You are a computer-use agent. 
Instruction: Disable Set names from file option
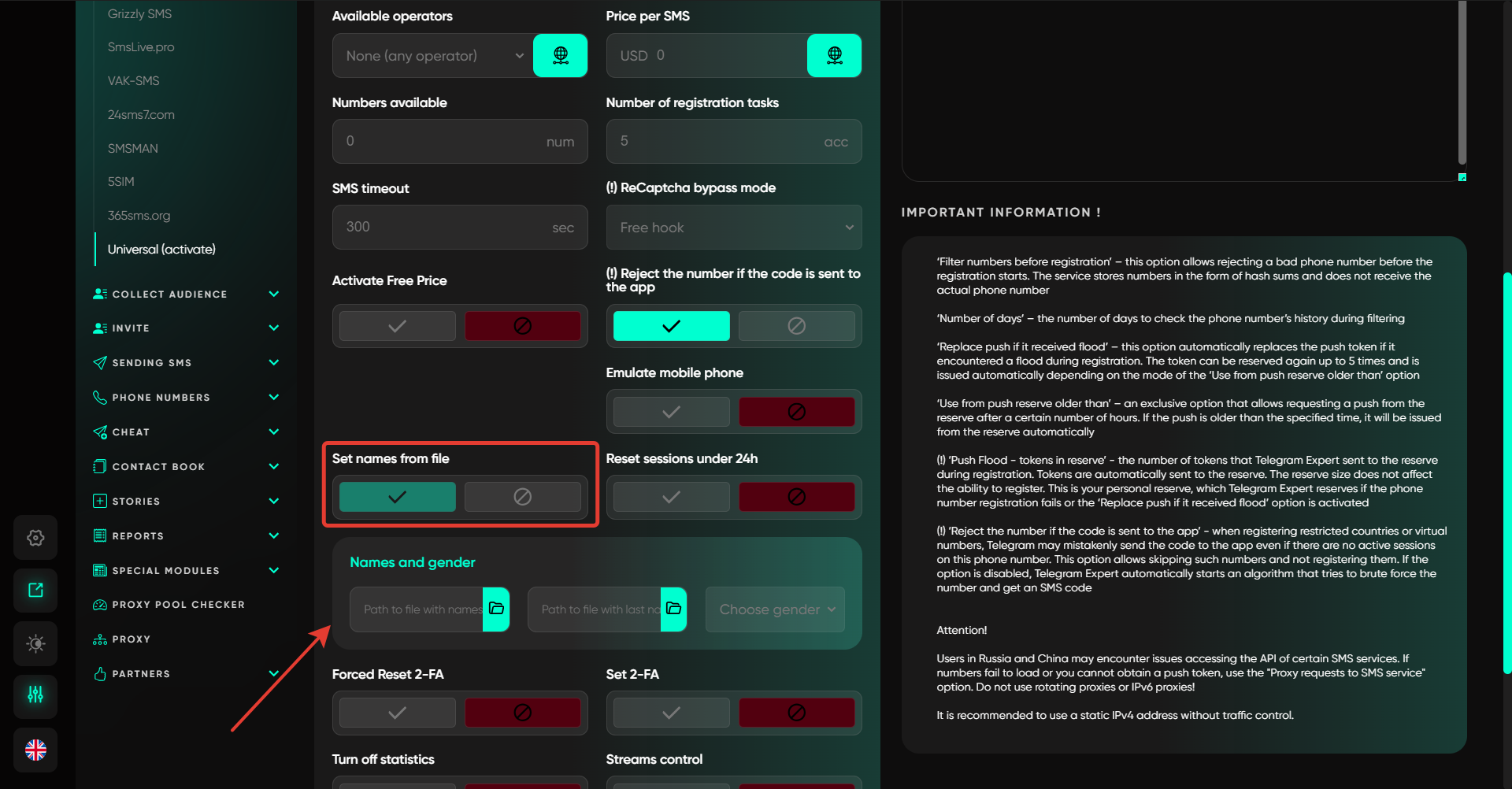[522, 497]
